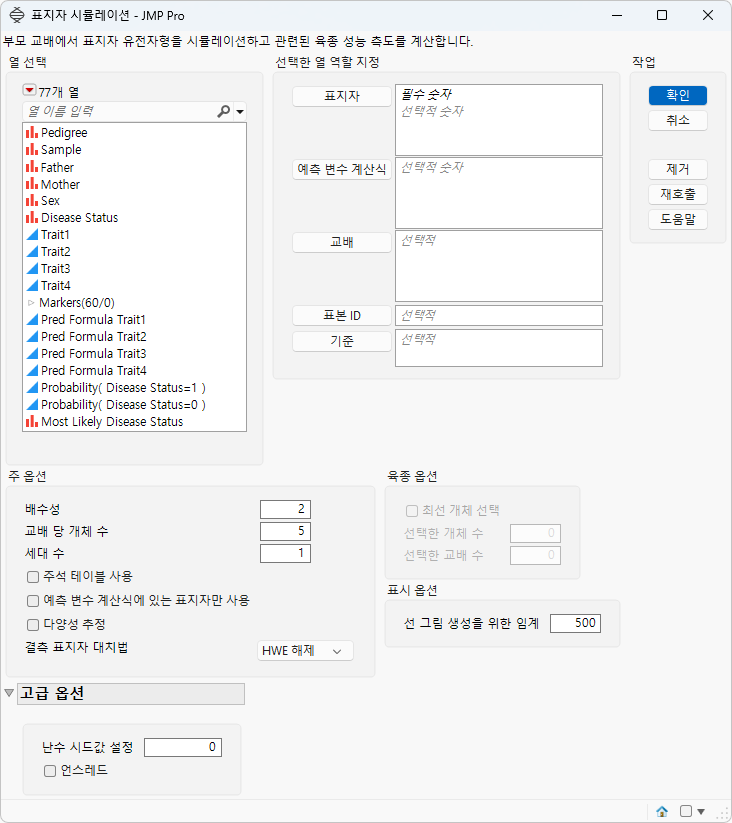This screenshot has width=732, height=823.
Task: Assign columns with the 표지자 role button
Action: coord(342,96)
